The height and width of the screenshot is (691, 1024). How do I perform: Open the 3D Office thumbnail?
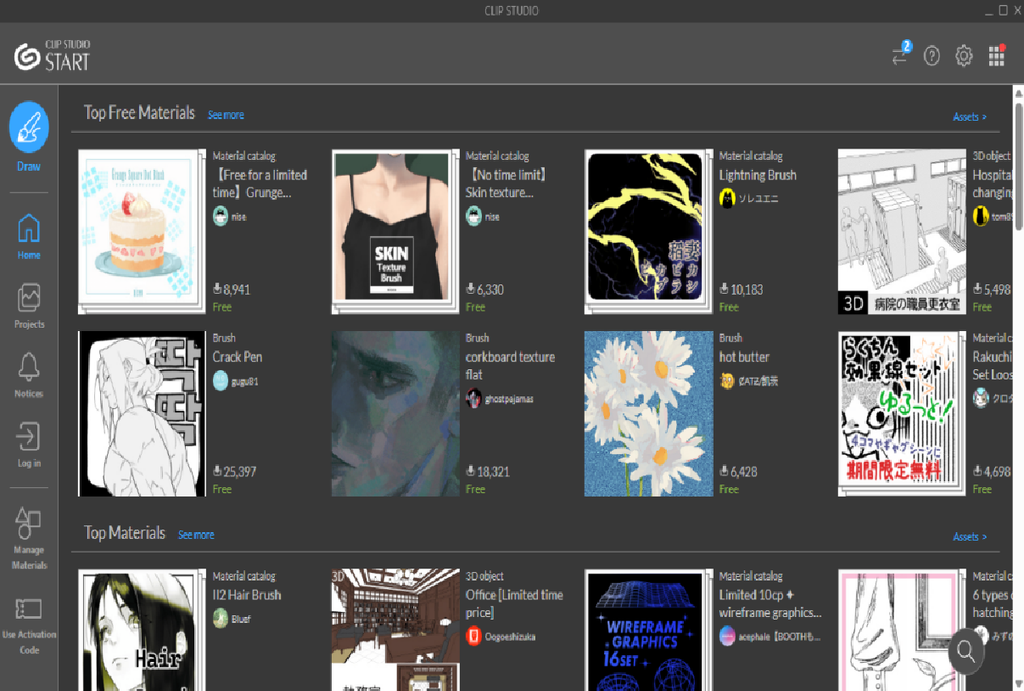click(x=394, y=630)
